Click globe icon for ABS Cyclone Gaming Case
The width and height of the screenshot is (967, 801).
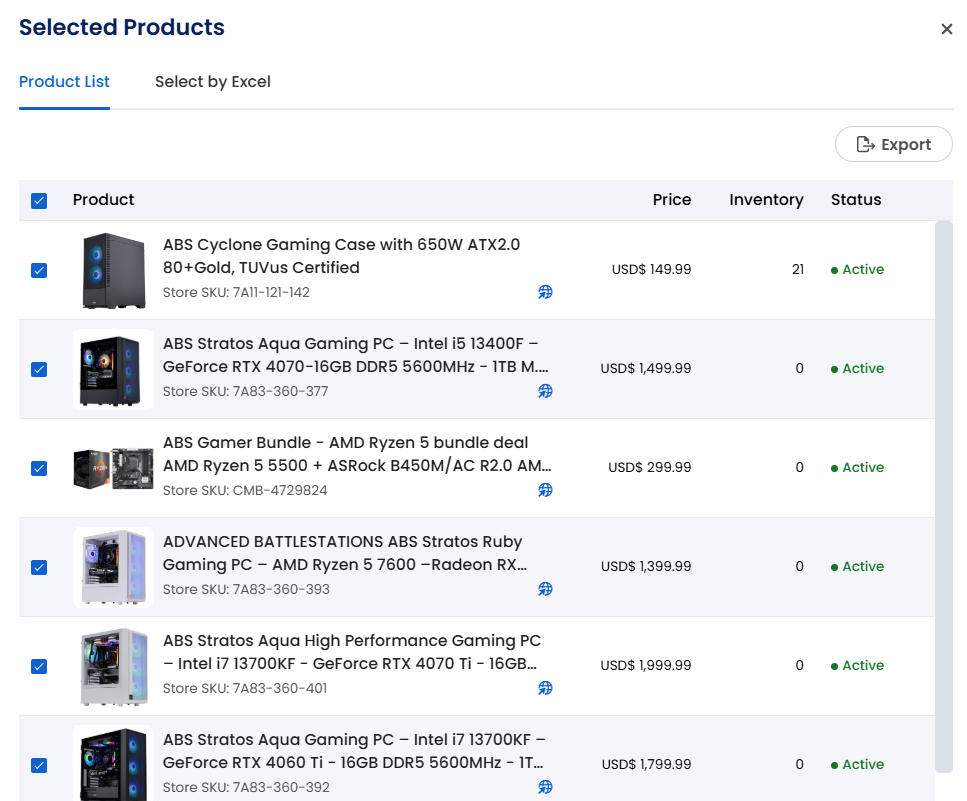tap(545, 292)
